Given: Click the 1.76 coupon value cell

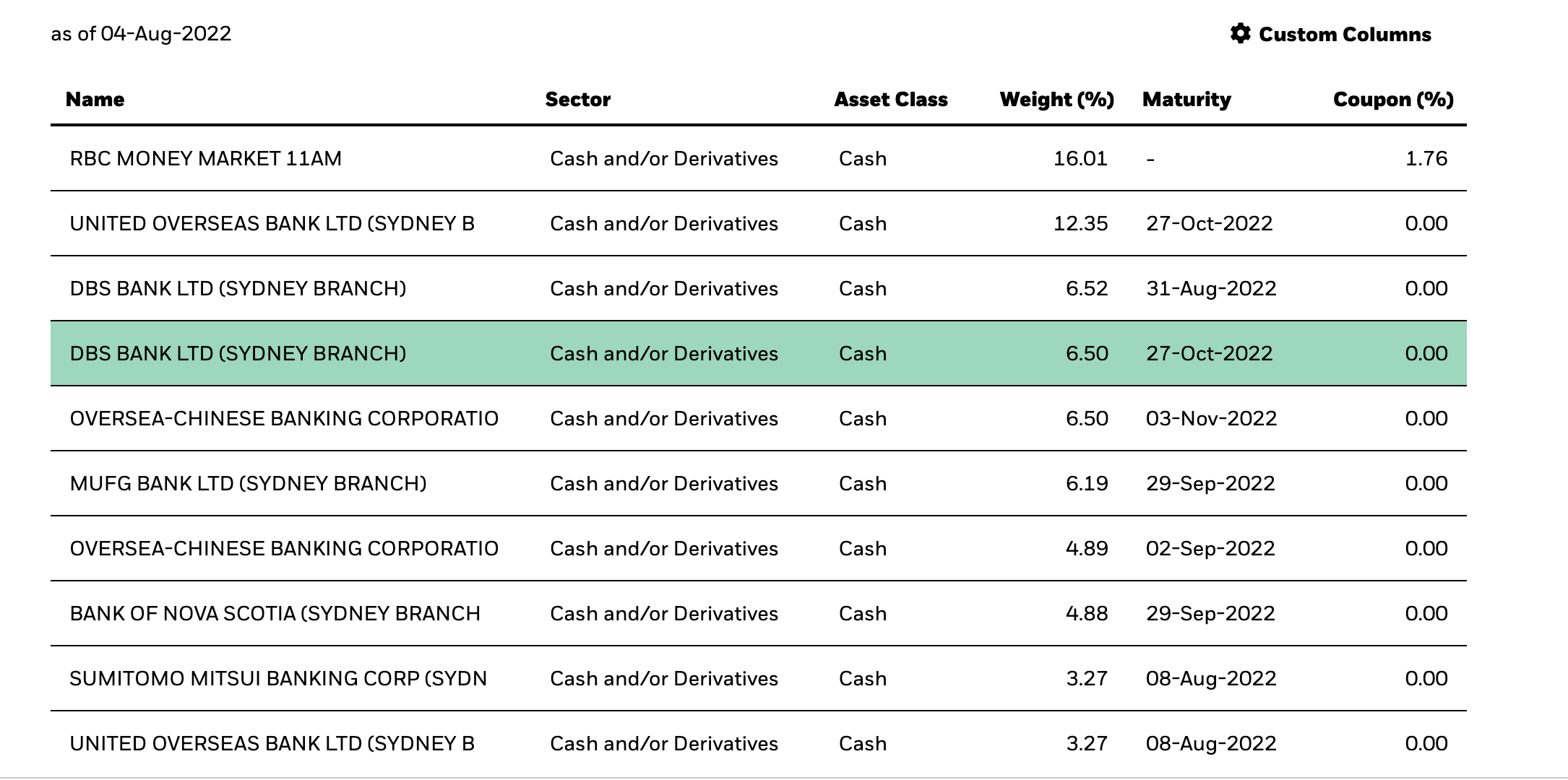Looking at the screenshot, I should (1426, 159).
